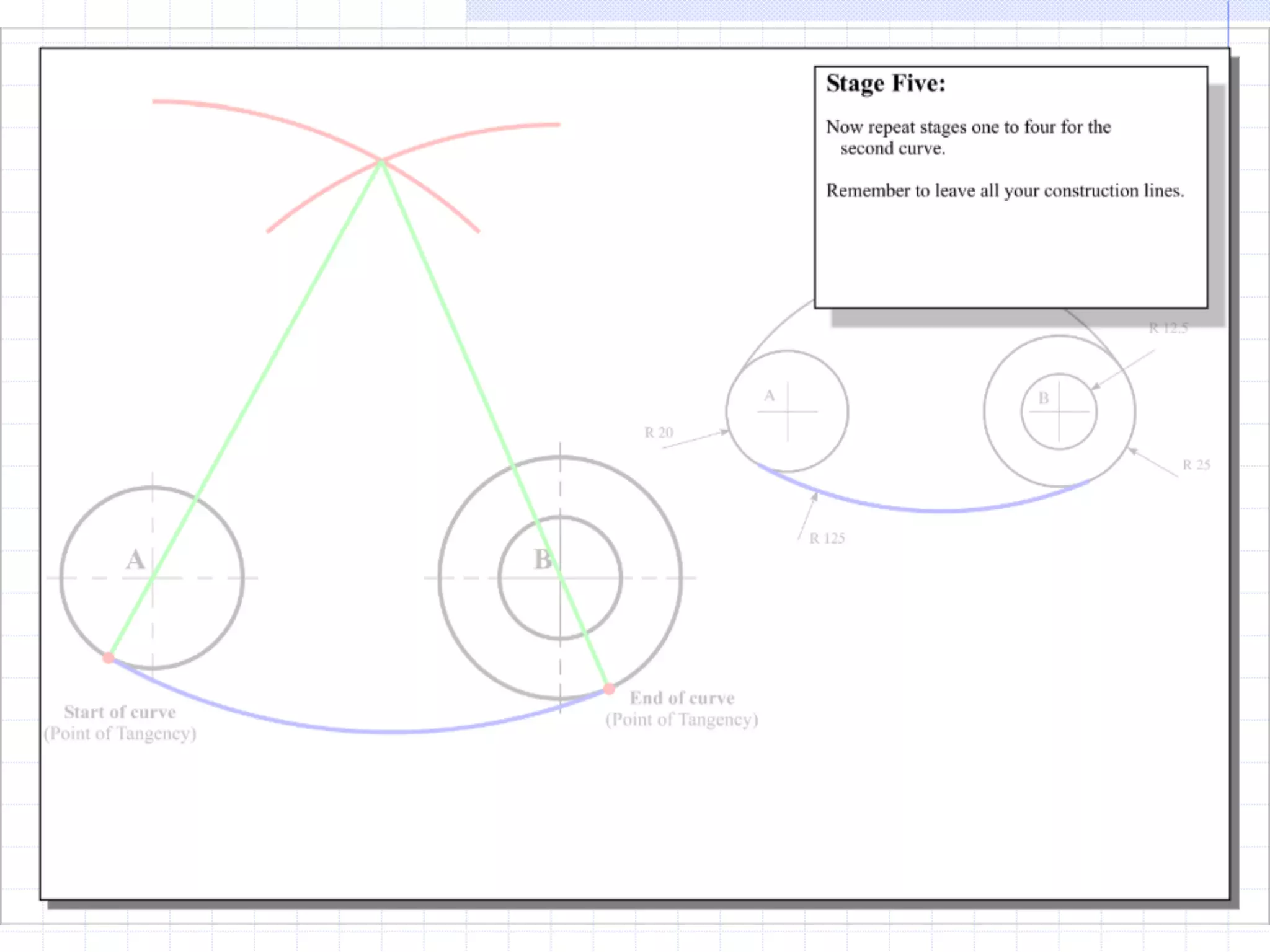Select the 'Start of curve' label

click(120, 712)
